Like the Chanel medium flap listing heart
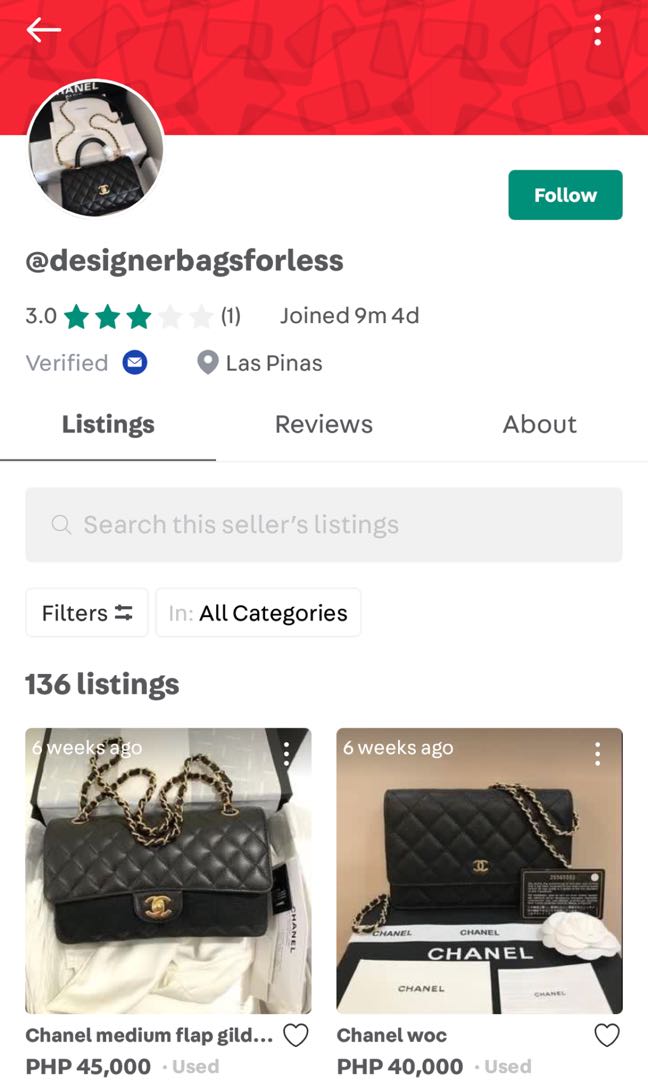Image resolution: width=648 pixels, height=1080 pixels. coord(296,1035)
